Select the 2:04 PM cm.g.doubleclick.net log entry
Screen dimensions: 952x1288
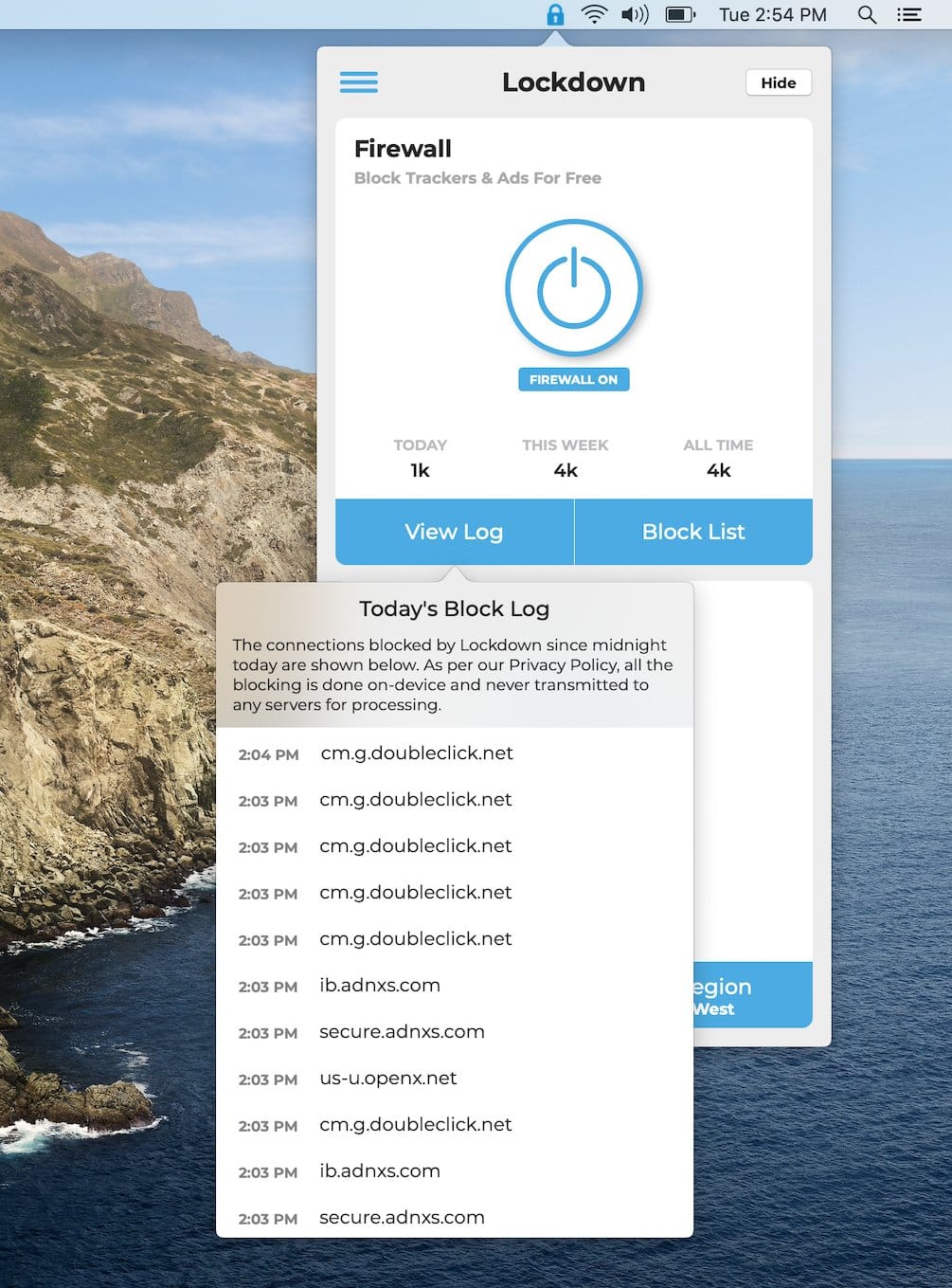point(455,753)
